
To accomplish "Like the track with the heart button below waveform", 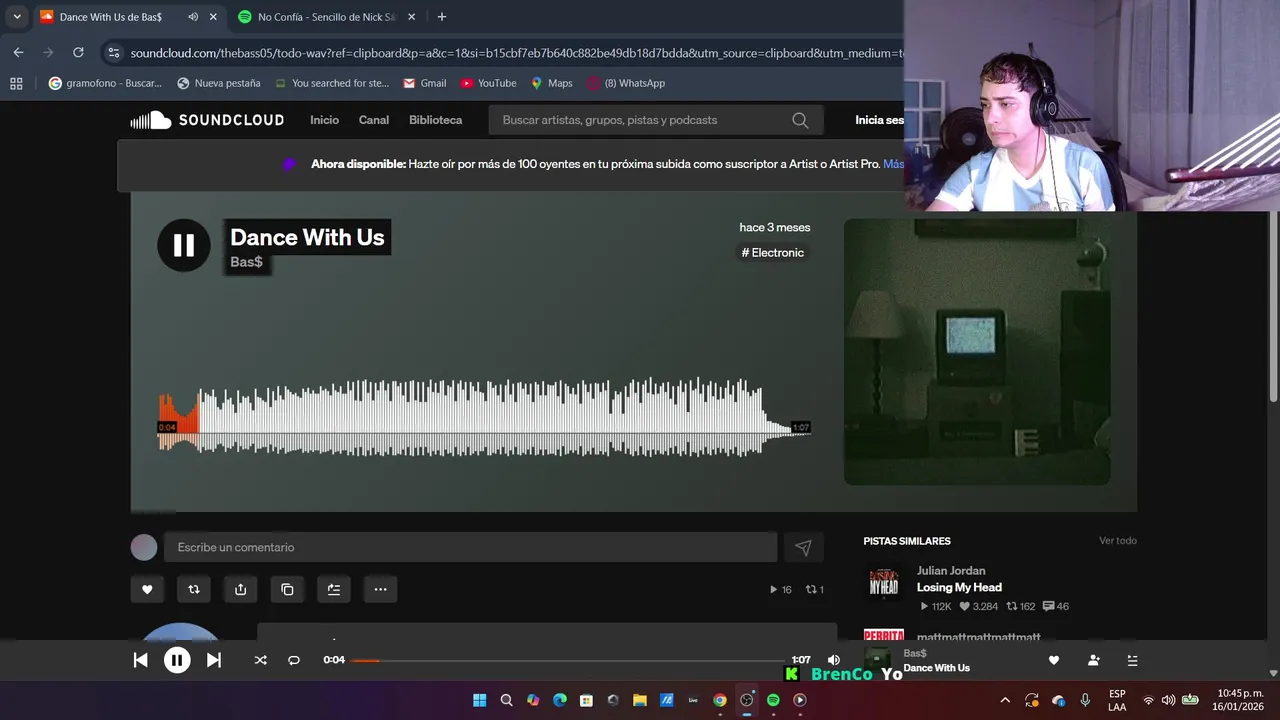I will [x=147, y=590].
